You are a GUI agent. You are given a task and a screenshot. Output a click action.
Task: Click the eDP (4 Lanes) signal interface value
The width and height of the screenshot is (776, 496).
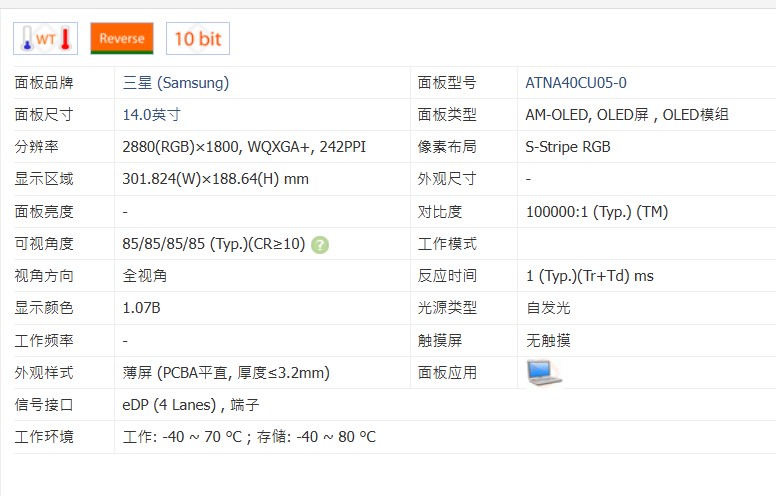point(168,405)
